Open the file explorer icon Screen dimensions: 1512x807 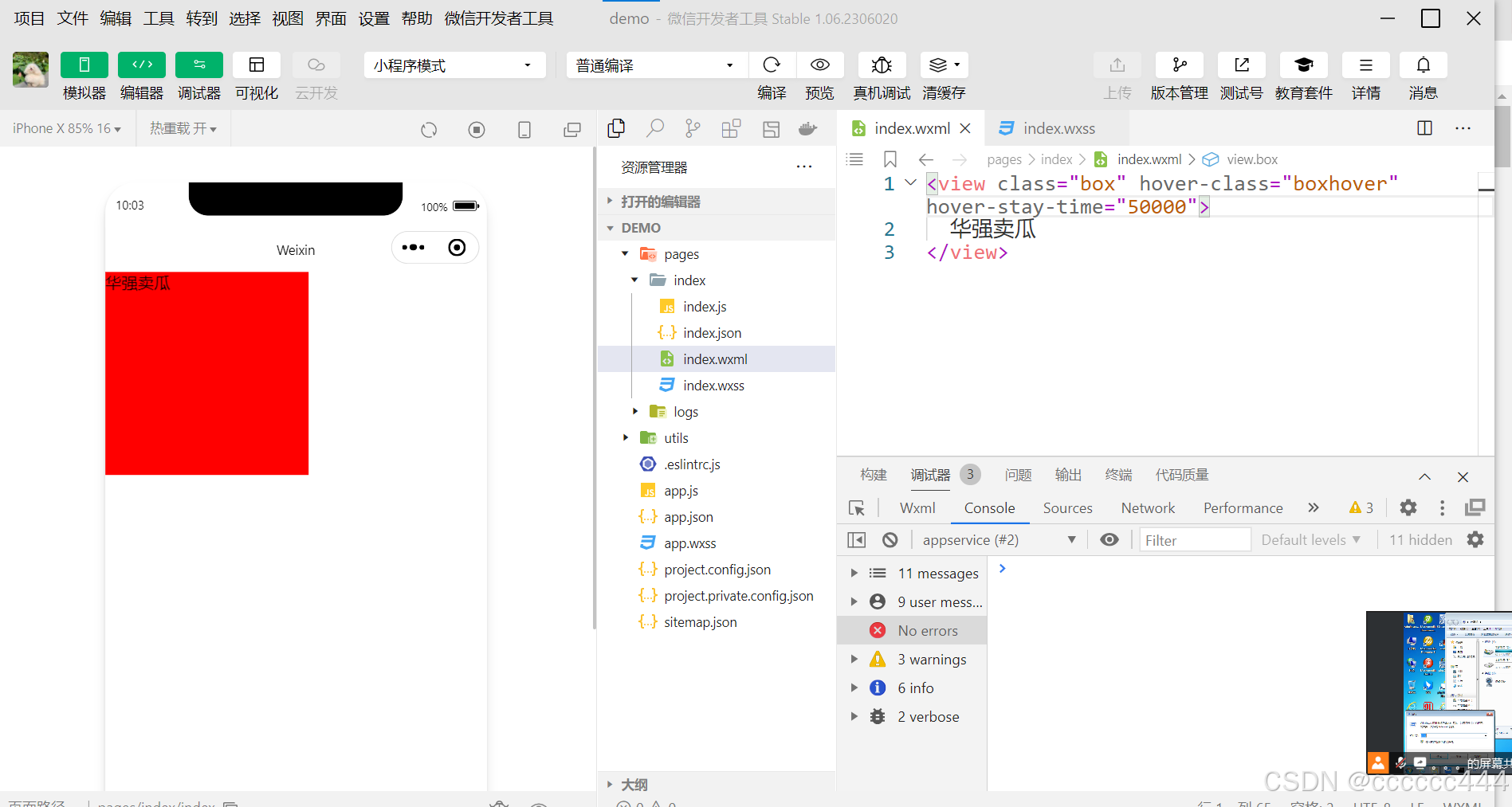[x=616, y=128]
